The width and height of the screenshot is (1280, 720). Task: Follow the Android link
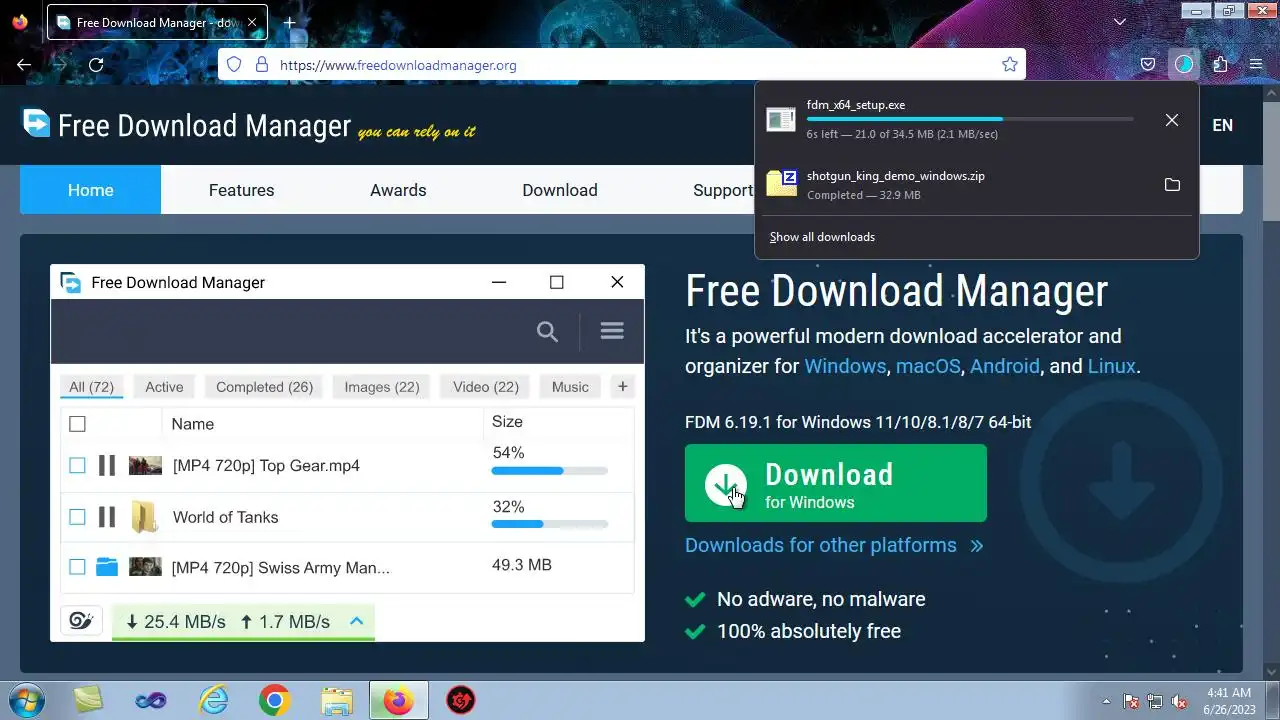[x=1004, y=366]
